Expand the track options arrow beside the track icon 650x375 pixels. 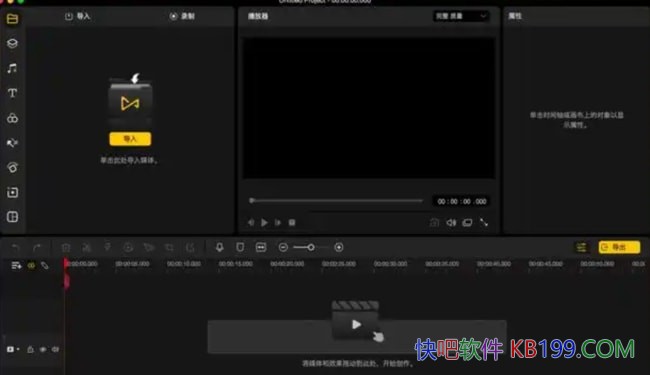coord(18,349)
